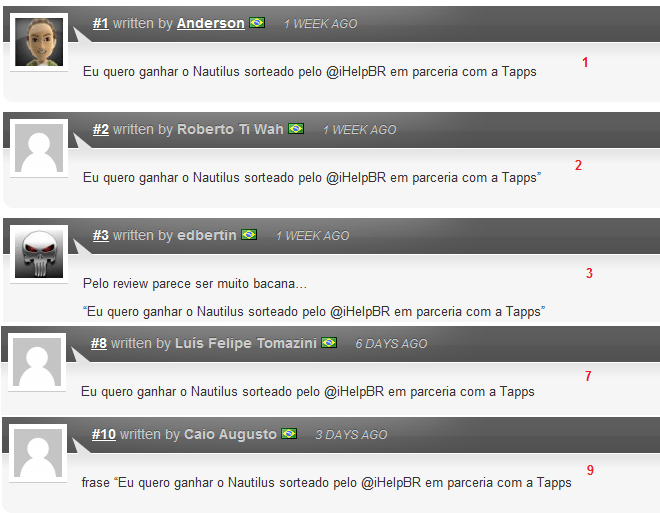Image resolution: width=660 pixels, height=513 pixels.
Task: Click the Brazil flag beside Luís Felipe Tomazini
Action: (329, 343)
